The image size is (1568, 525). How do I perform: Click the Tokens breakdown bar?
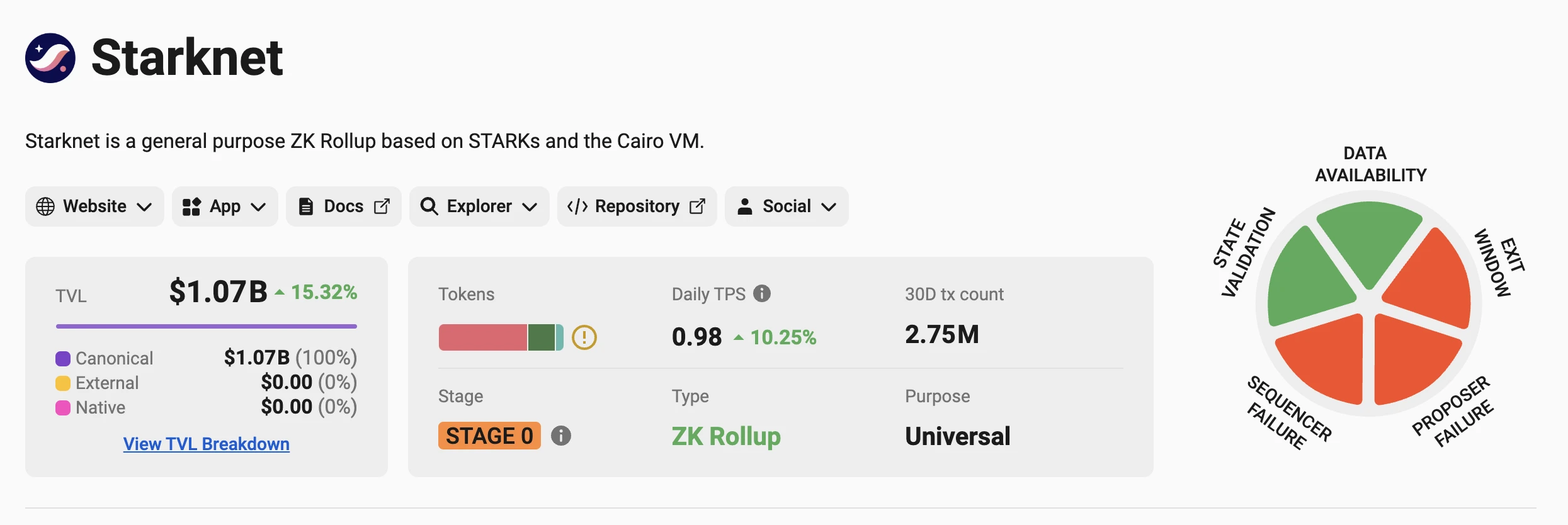[x=501, y=337]
